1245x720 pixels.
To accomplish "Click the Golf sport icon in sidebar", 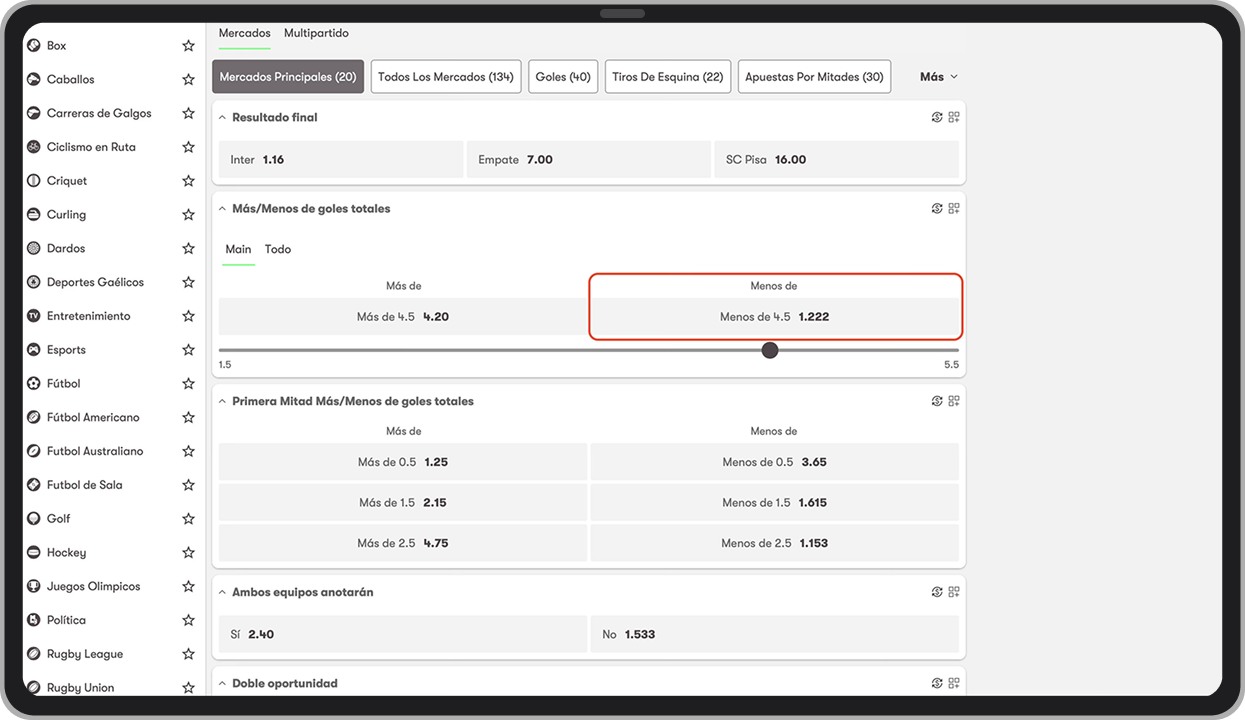I will click(33, 519).
